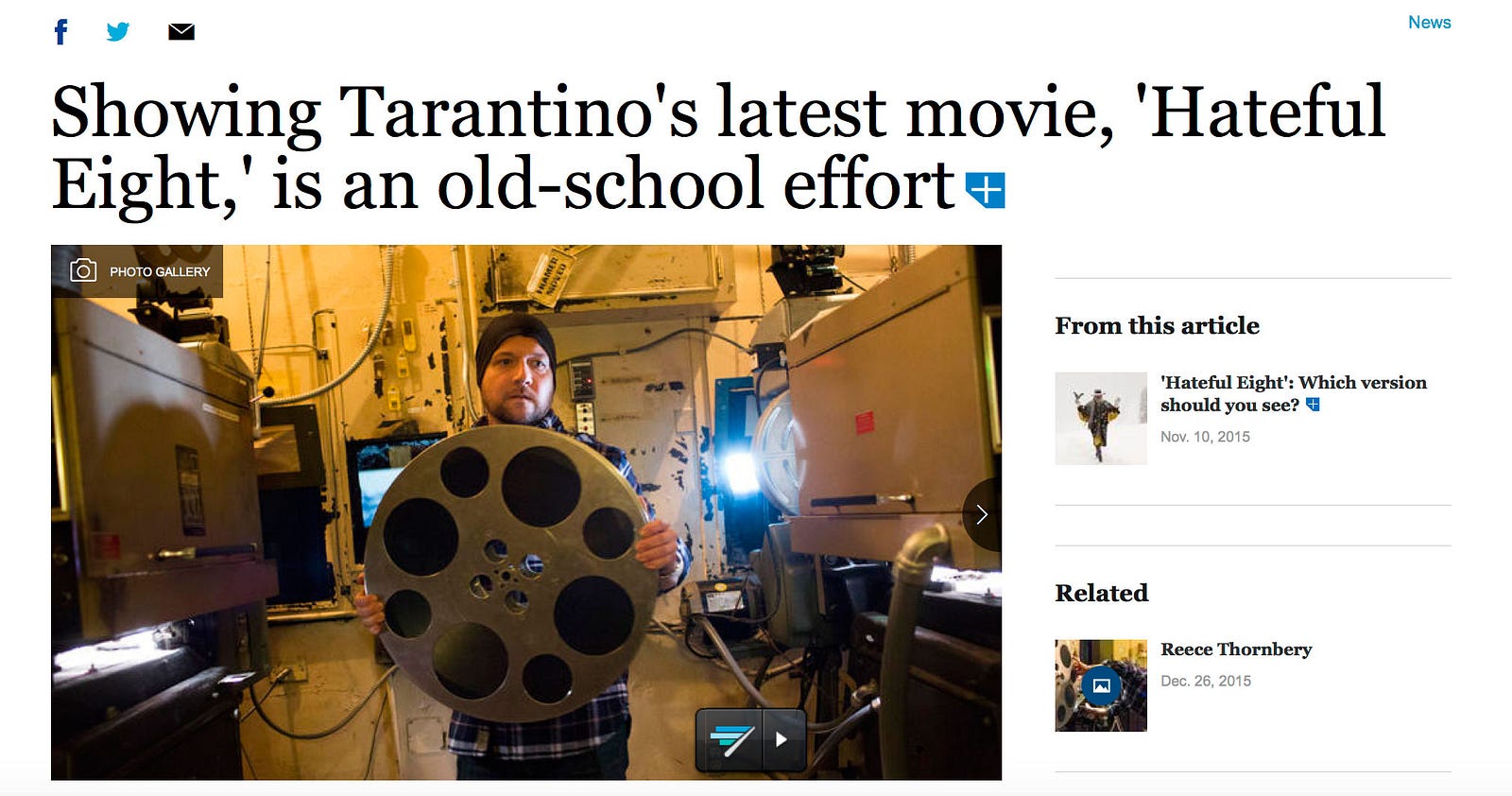Open the Reece Thornbery related link
The image size is (1512, 796).
pyautogui.click(x=1236, y=649)
